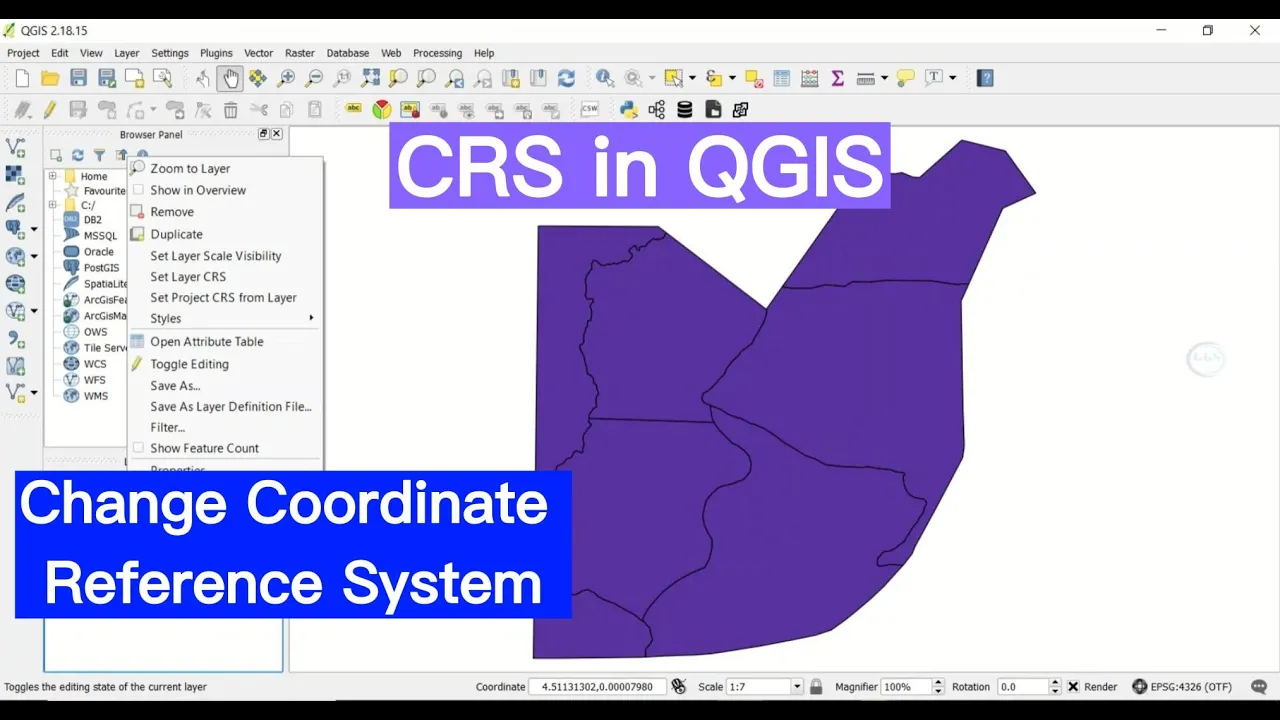Click EPSG:4326 (OTF) CRS status button
This screenshot has width=1280, height=720.
pyautogui.click(x=1182, y=687)
